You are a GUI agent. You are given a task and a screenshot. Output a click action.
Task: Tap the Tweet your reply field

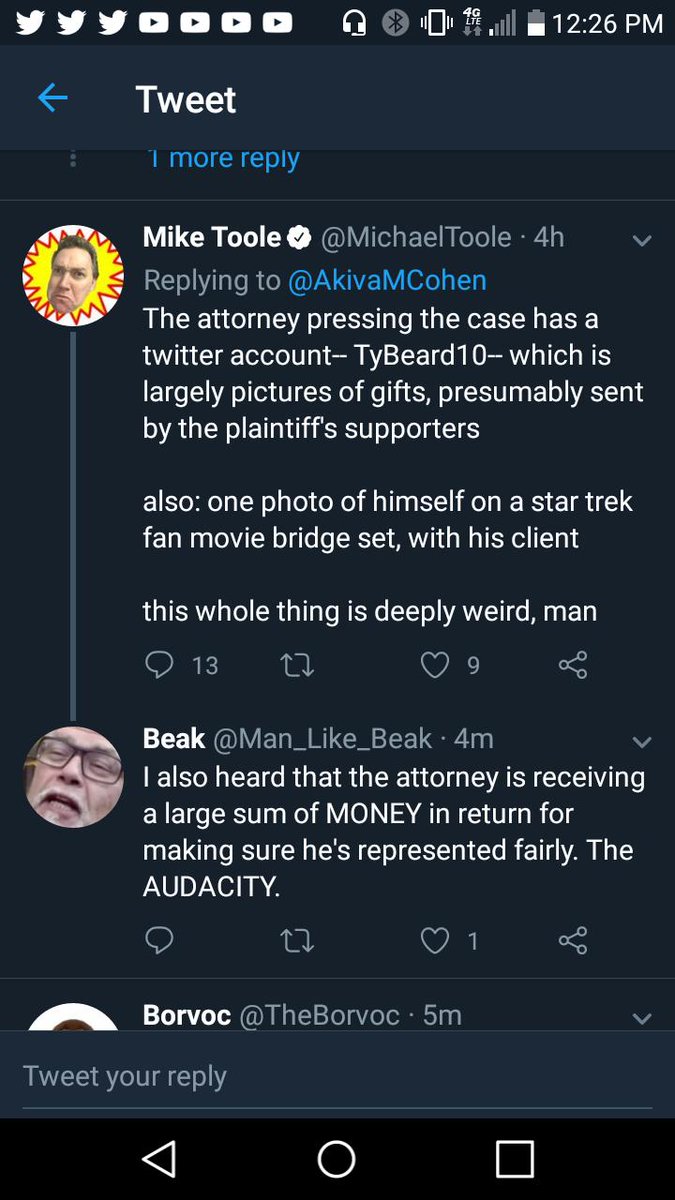coord(337,1076)
